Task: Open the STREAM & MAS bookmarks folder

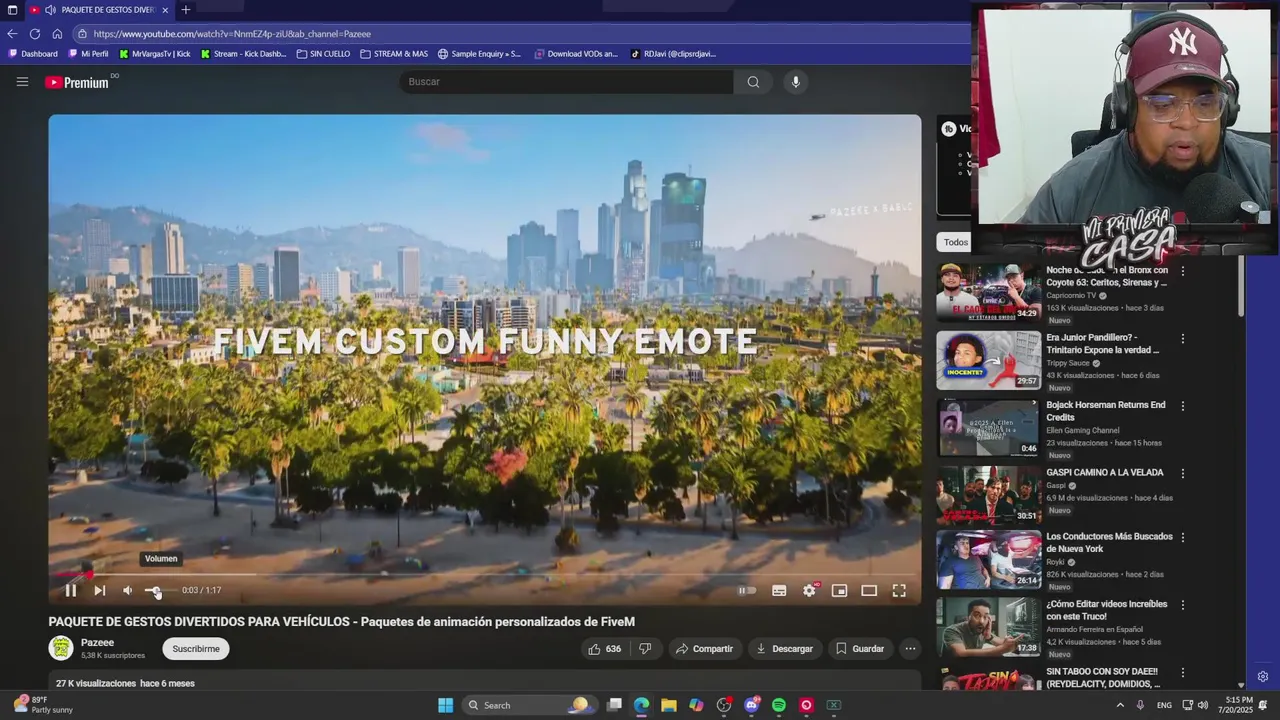Action: tap(394, 54)
